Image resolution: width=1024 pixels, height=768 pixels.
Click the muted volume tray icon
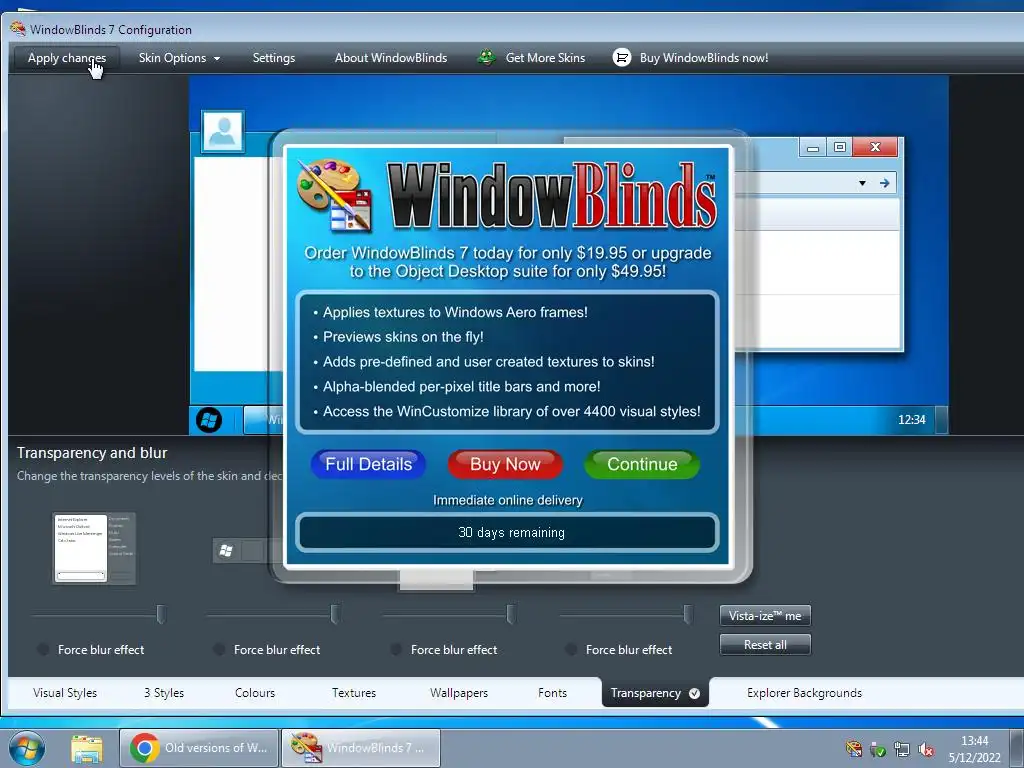(x=926, y=749)
